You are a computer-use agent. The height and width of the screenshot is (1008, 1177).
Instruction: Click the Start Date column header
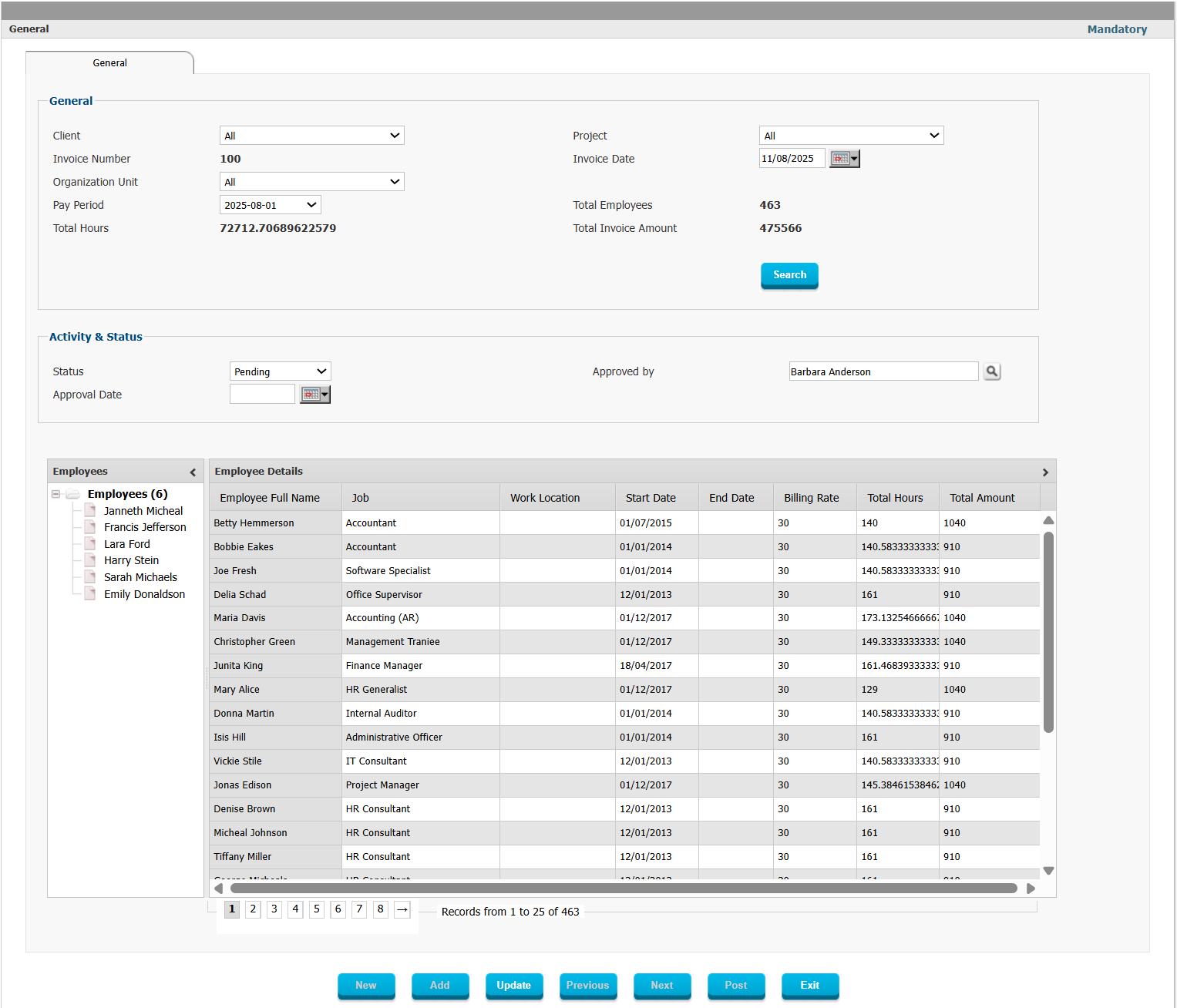point(657,498)
